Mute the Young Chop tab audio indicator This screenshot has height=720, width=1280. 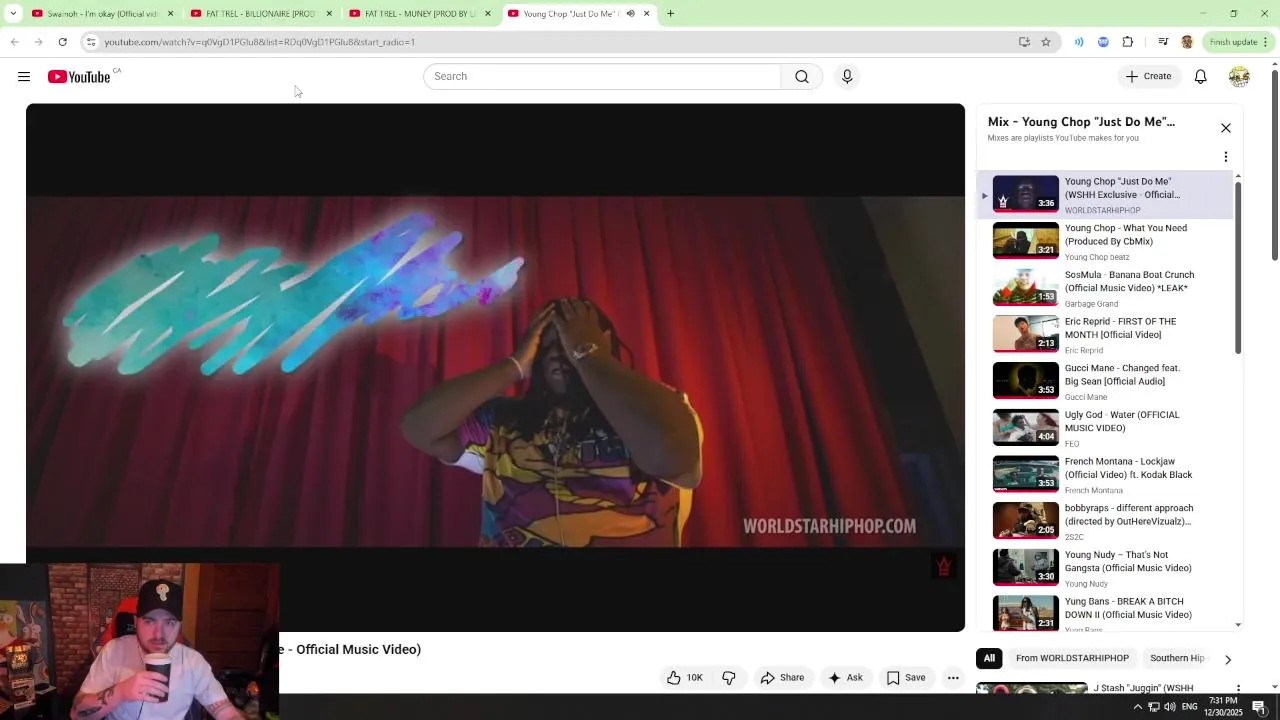click(630, 14)
